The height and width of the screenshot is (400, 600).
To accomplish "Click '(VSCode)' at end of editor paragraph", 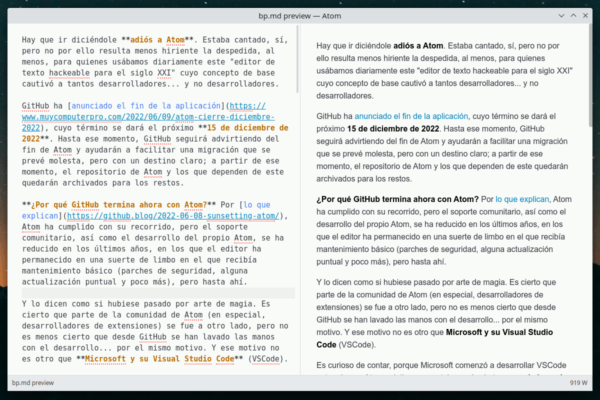I will (x=267, y=359).
